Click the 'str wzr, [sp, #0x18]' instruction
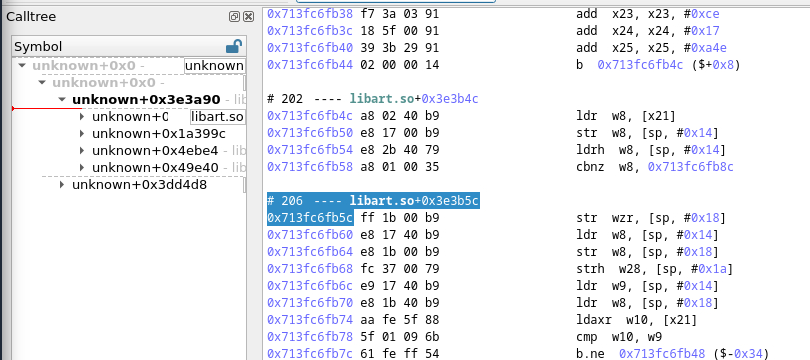The width and height of the screenshot is (810, 360). tap(651, 218)
